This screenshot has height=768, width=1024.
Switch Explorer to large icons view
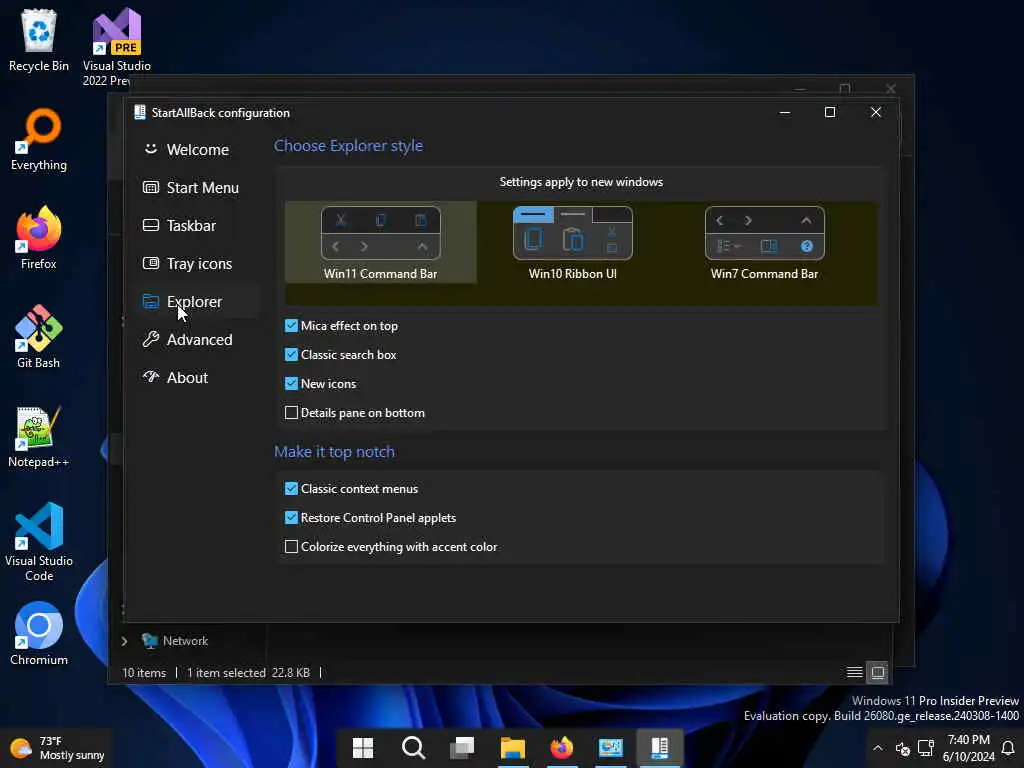(x=878, y=672)
